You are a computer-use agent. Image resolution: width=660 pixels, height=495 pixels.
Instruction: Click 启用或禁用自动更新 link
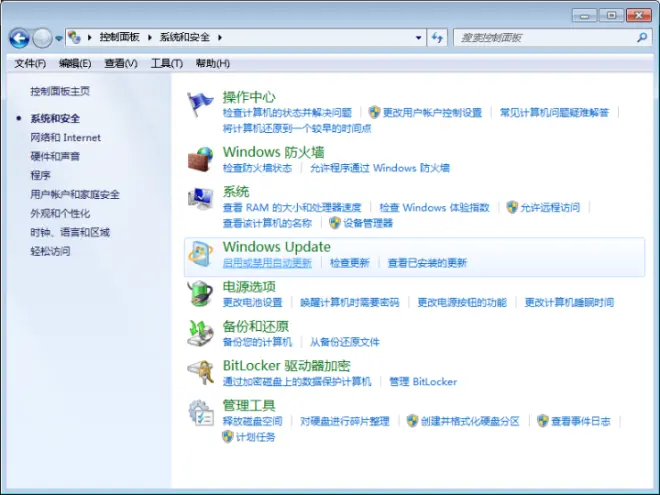pos(267,263)
